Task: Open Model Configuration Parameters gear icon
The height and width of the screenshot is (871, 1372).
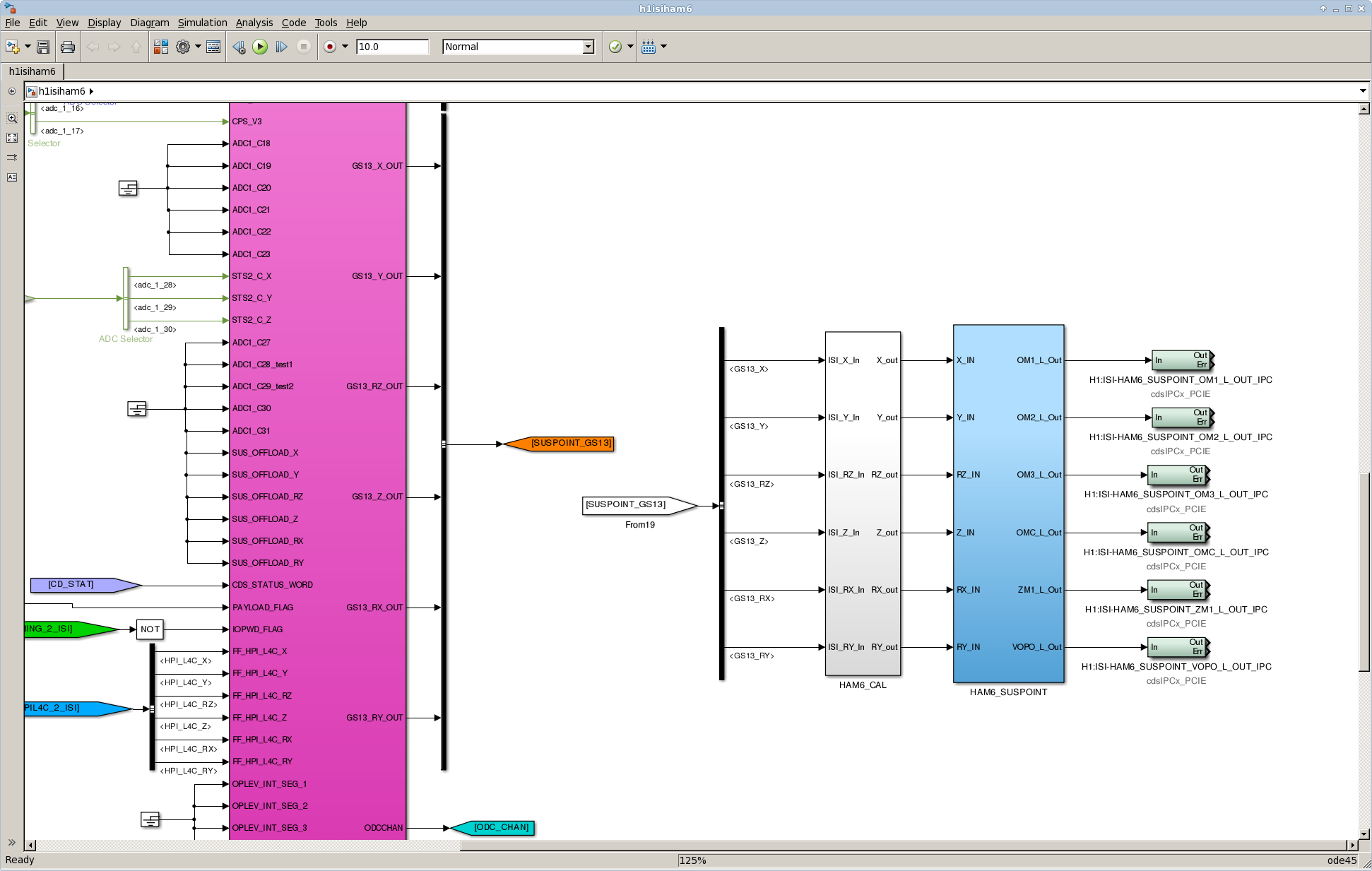Action: point(183,47)
